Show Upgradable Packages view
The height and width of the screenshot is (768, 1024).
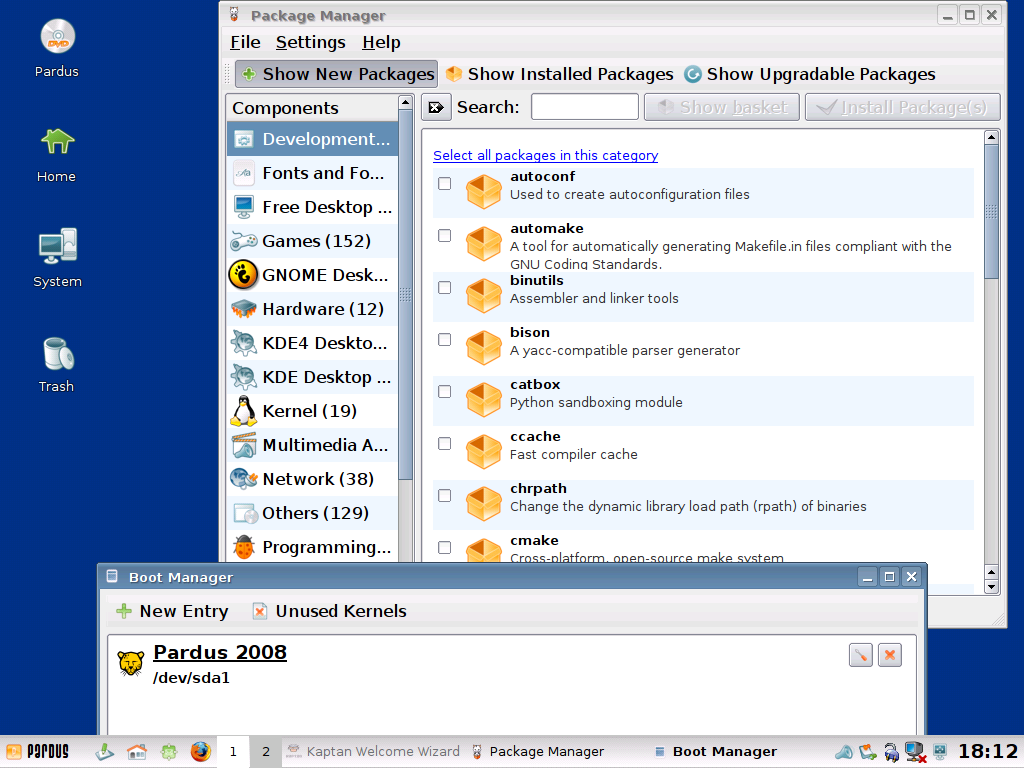(x=810, y=74)
